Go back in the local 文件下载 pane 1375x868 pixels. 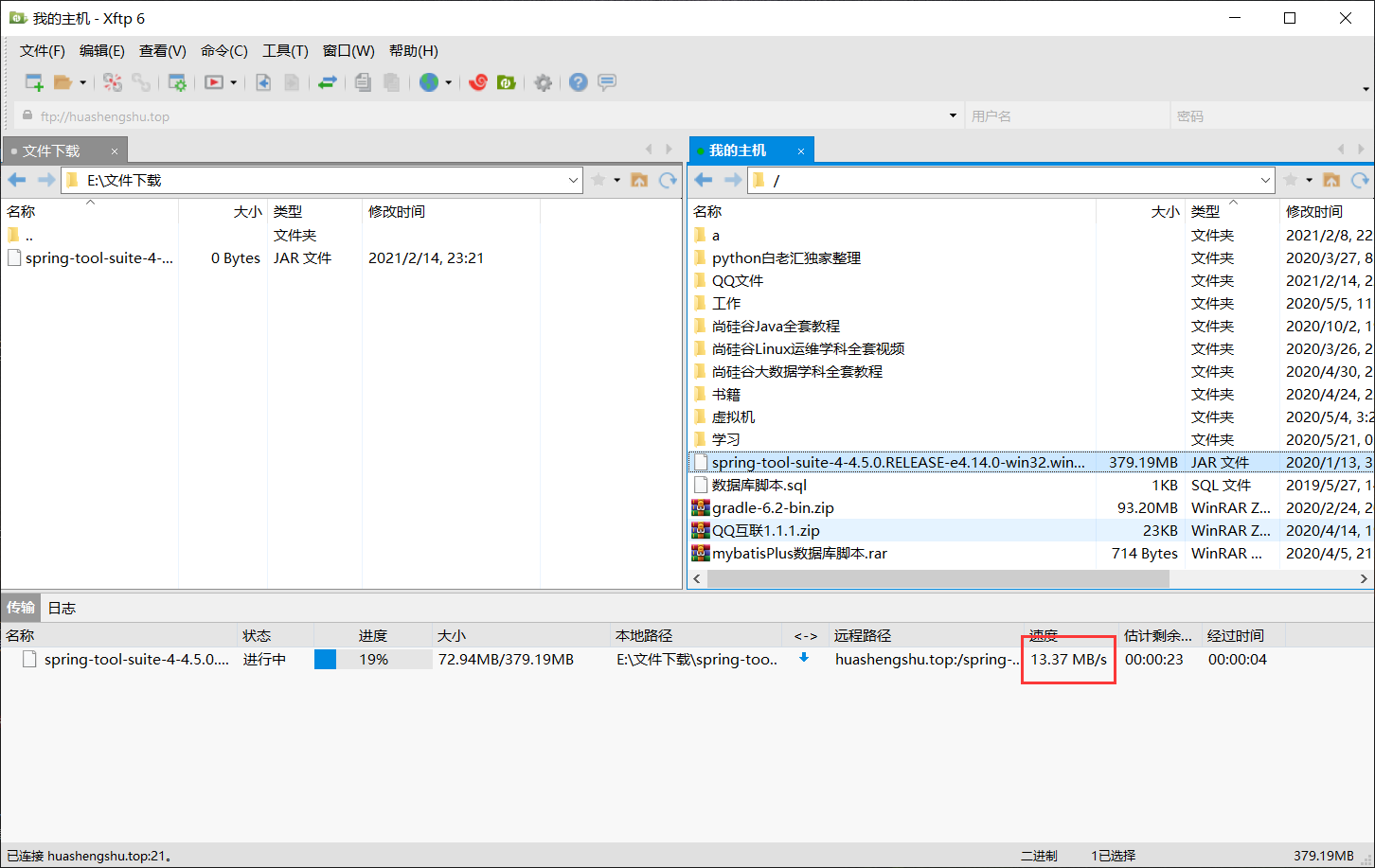coord(17,180)
